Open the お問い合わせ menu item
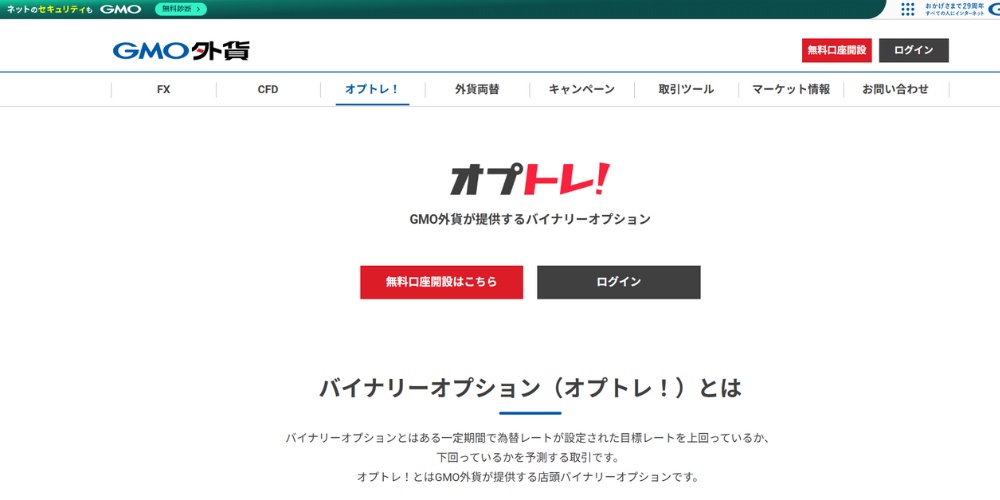Screen dimensions: 1000x500 coord(895,89)
